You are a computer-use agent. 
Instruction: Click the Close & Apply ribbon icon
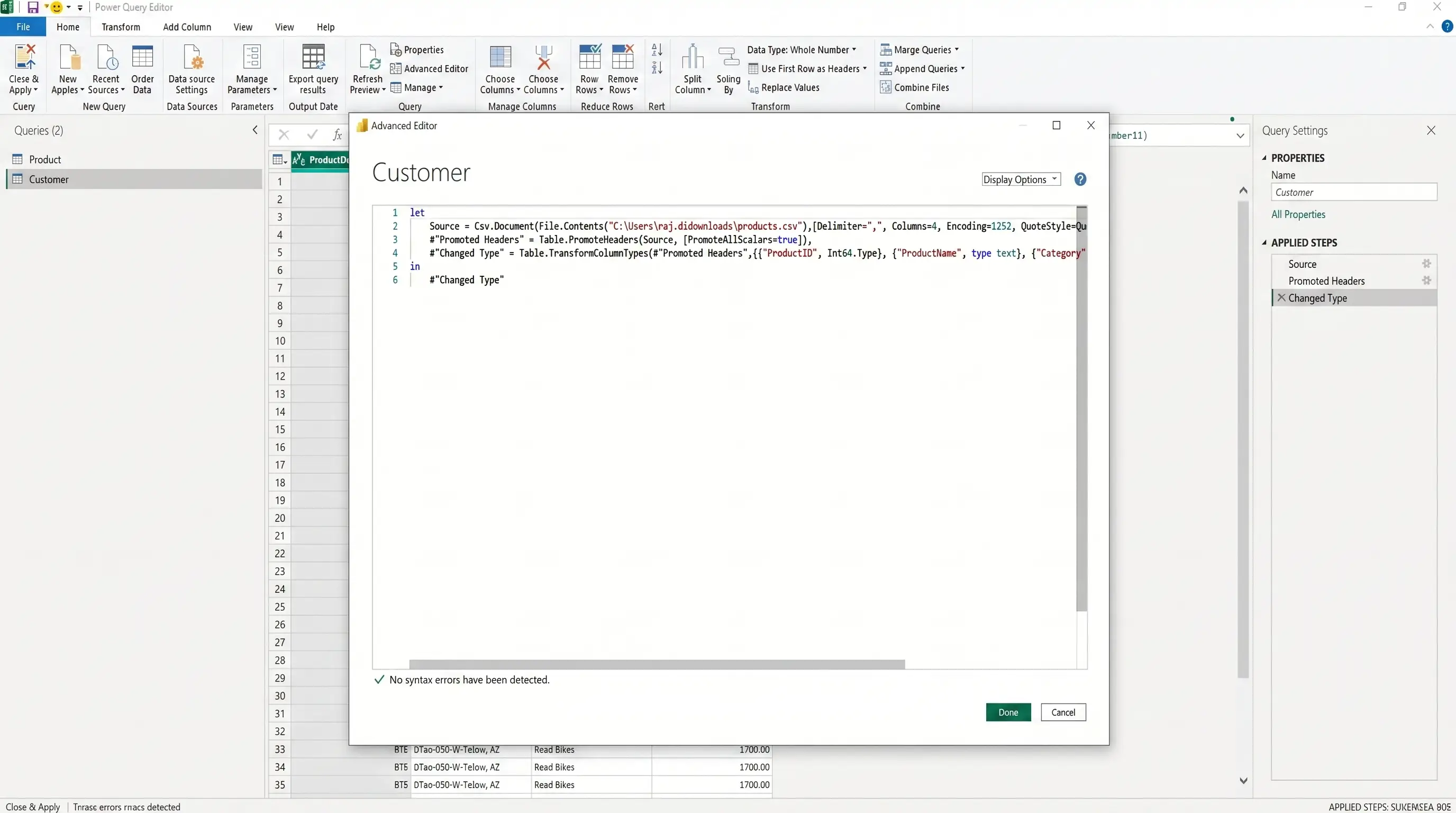24,57
